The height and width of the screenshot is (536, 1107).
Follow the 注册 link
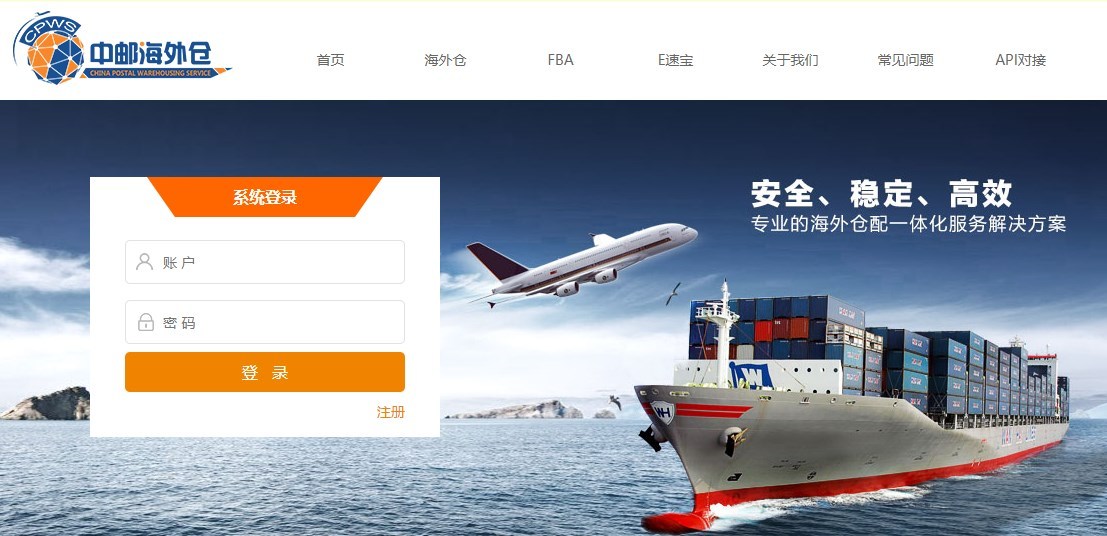coord(390,412)
